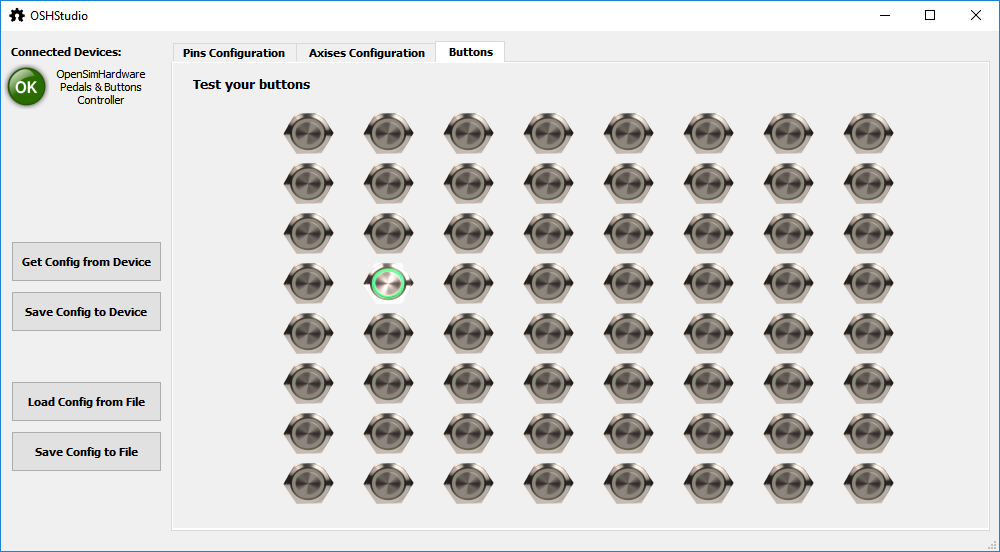The image size is (1000, 552).
Task: Click the bottom-right button in the test grid
Action: 868,482
